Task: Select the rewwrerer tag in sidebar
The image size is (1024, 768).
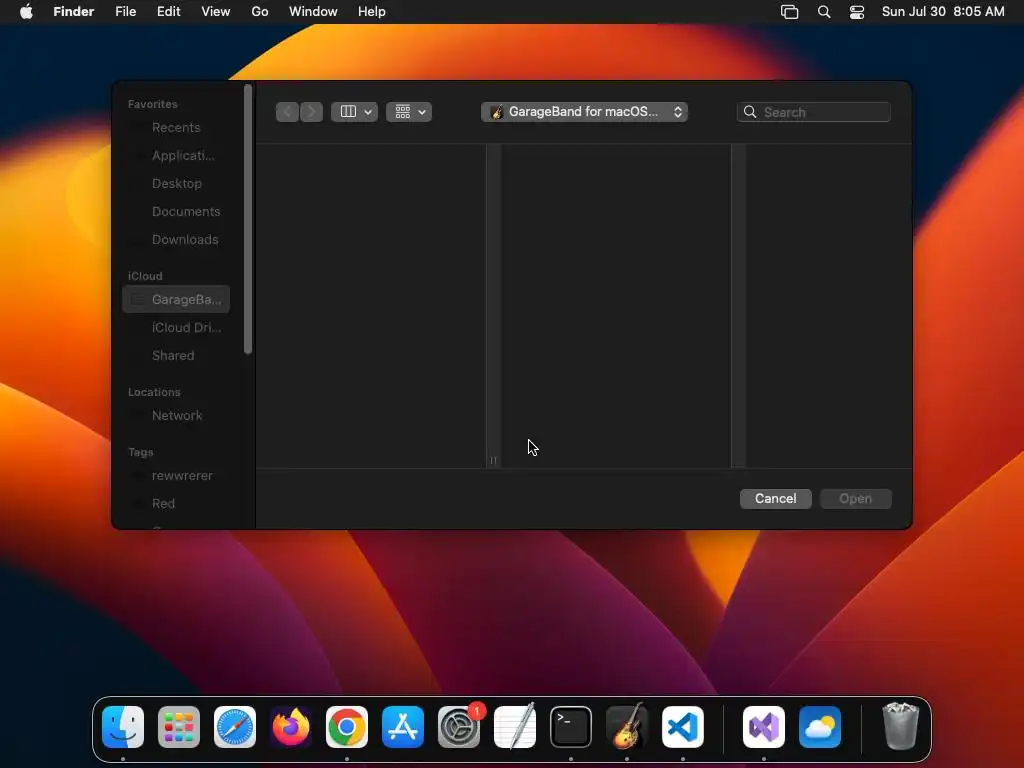Action: (176, 476)
